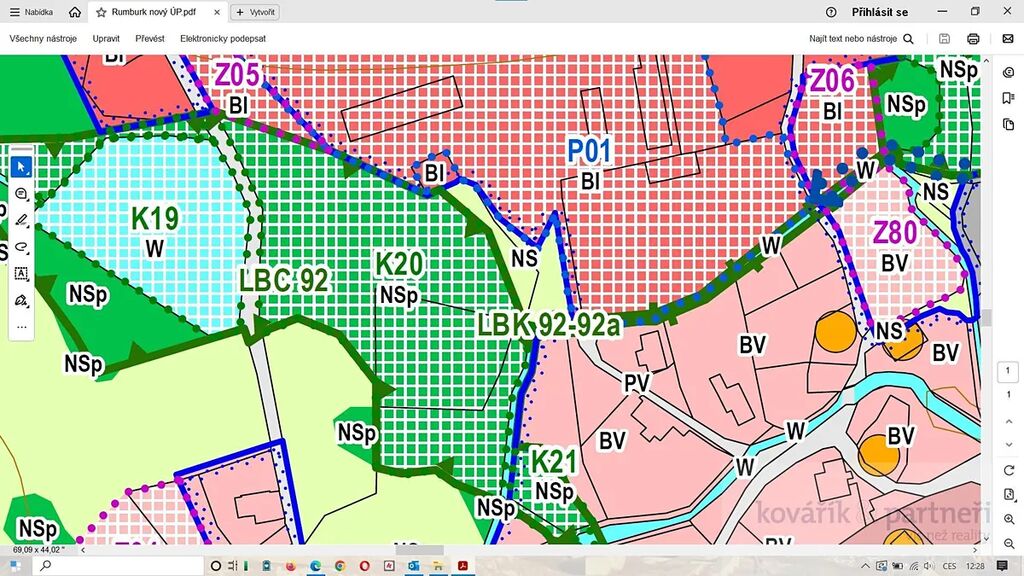Print the document with printer icon

tap(973, 39)
